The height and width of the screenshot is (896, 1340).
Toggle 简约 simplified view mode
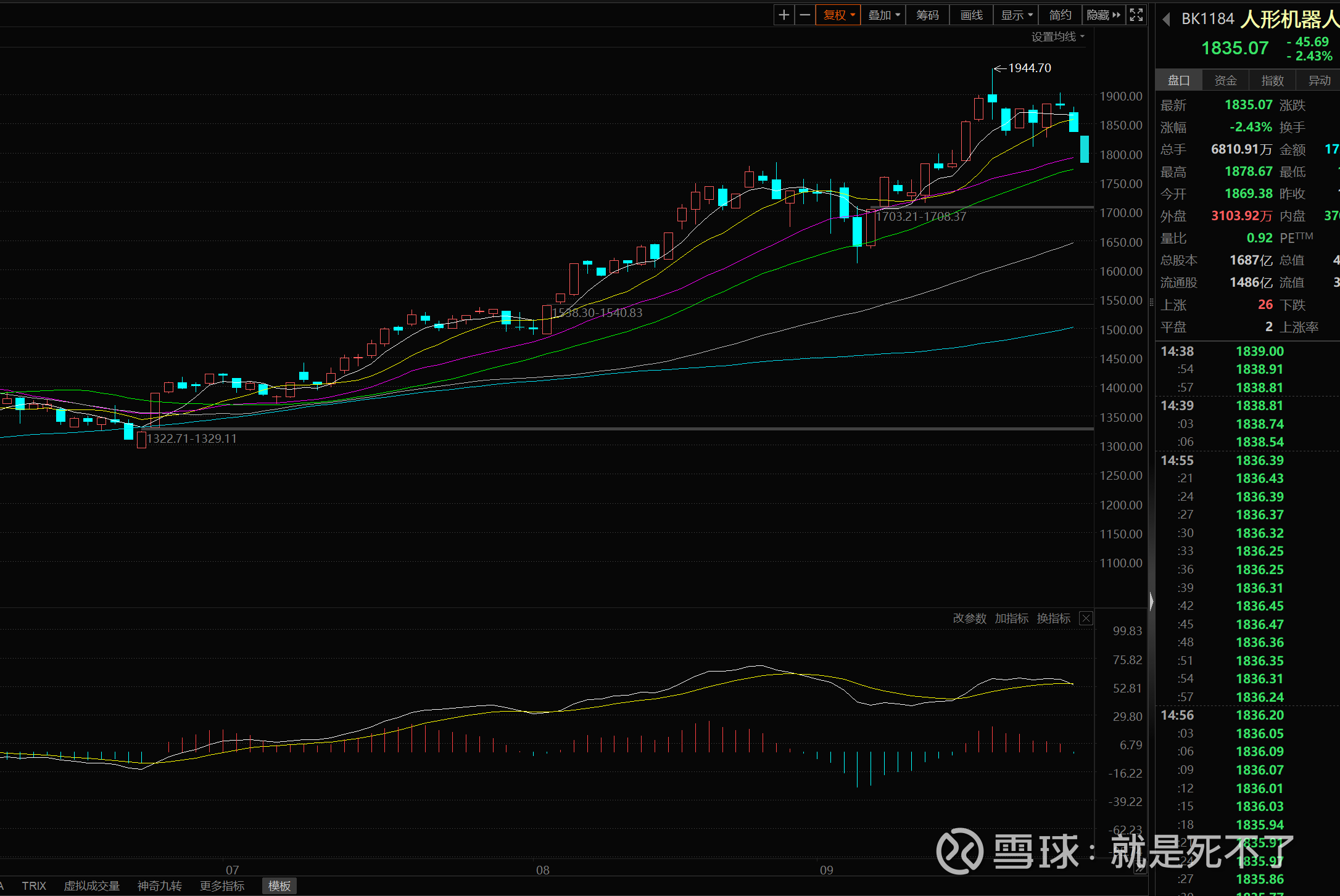[1060, 15]
